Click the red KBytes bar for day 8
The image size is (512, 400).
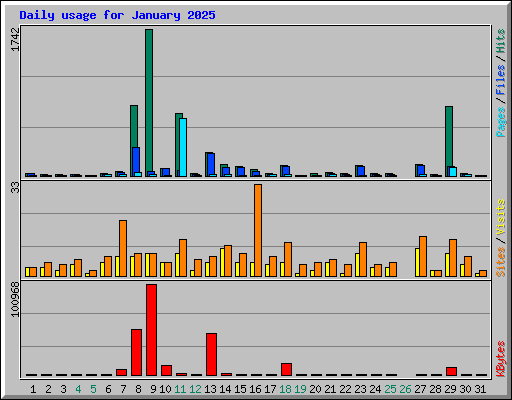(136, 353)
